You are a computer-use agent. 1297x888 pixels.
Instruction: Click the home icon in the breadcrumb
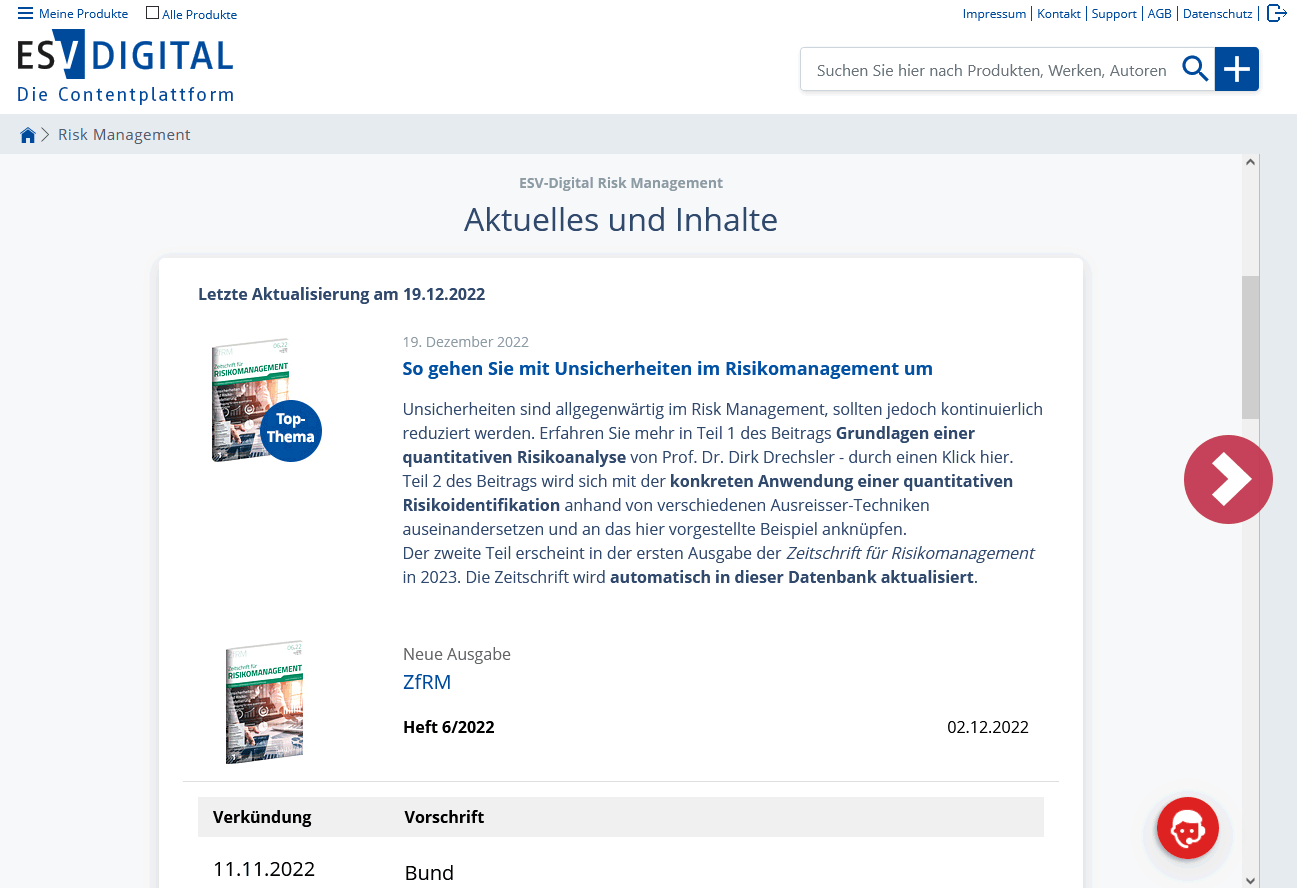pyautogui.click(x=27, y=133)
